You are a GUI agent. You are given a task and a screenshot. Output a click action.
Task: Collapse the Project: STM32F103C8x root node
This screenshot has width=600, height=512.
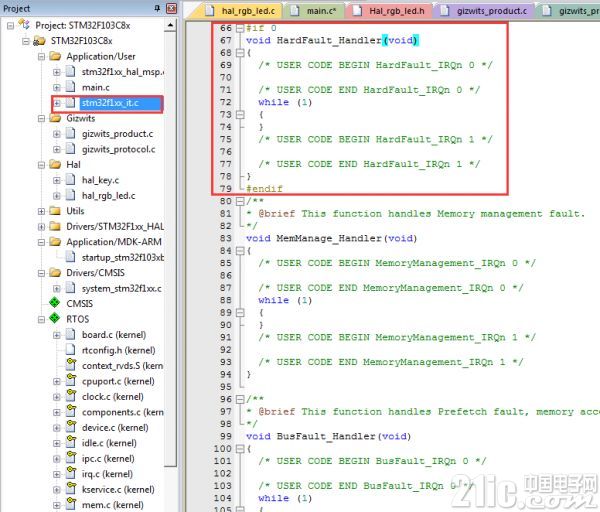[10, 26]
